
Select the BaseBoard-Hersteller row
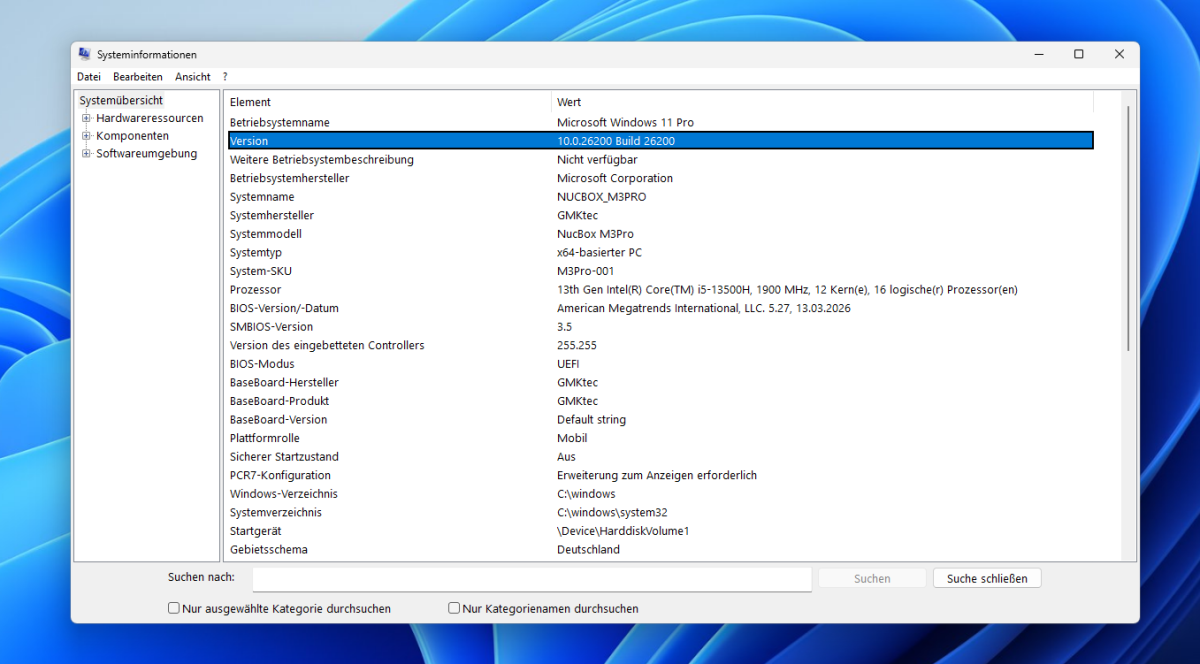point(660,382)
